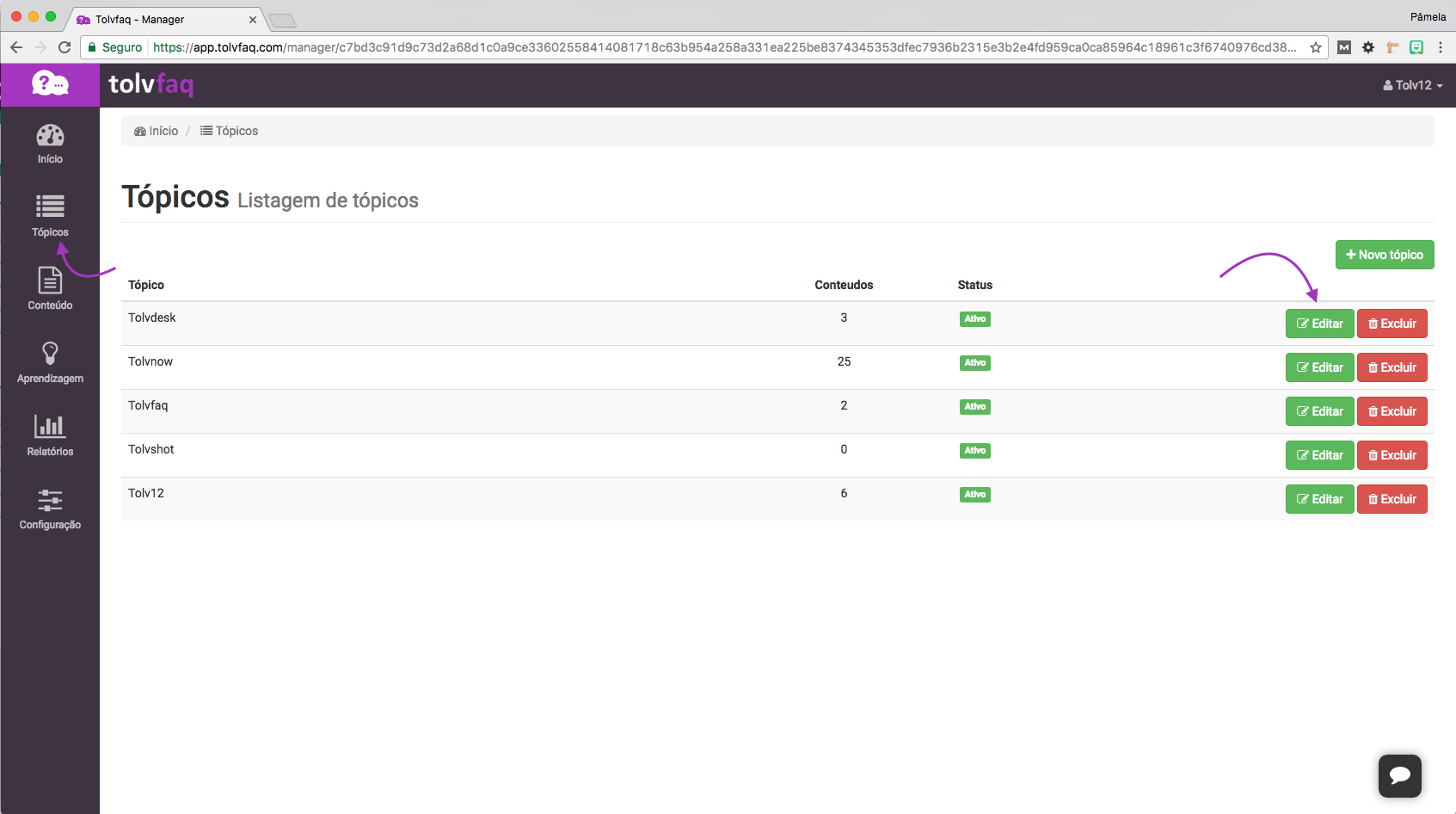Click the tolvfaq wordmark in header

pos(151,84)
